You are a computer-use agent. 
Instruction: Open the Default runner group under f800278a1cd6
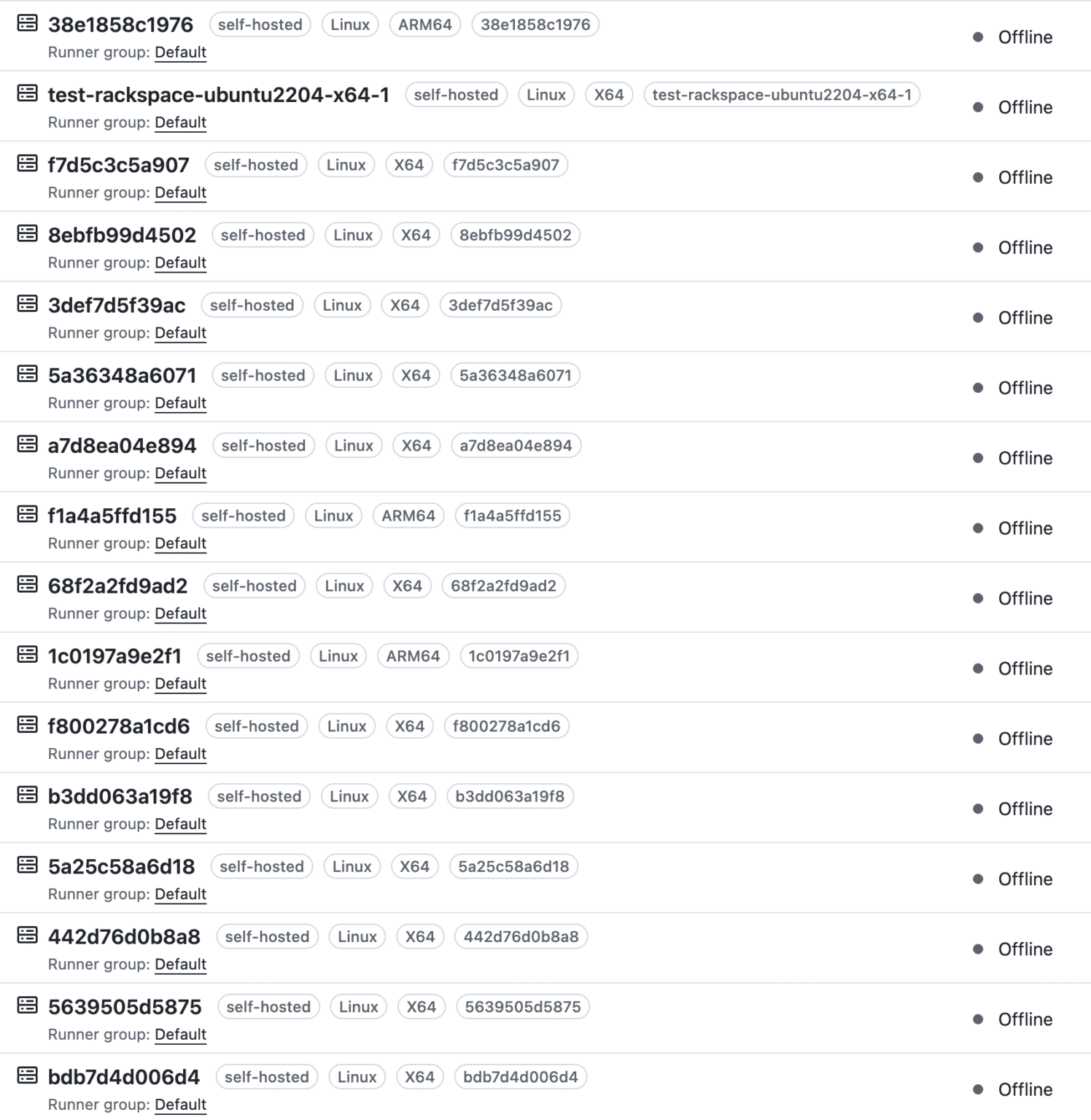[x=180, y=754]
